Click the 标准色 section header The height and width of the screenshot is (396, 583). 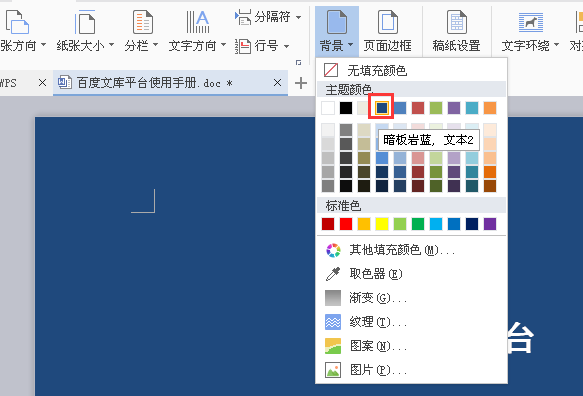point(411,205)
